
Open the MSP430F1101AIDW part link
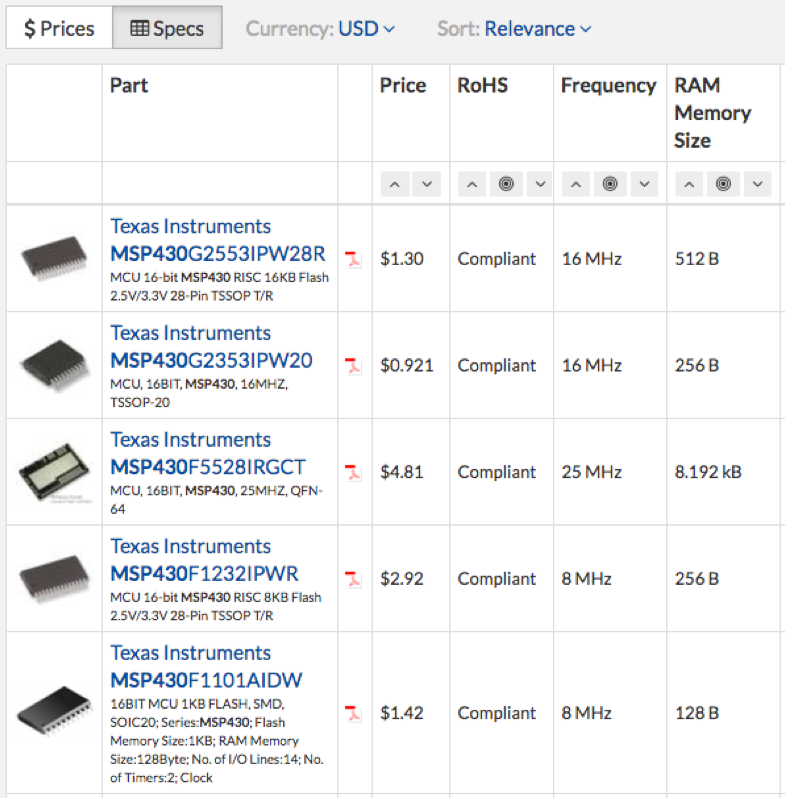click(206, 680)
